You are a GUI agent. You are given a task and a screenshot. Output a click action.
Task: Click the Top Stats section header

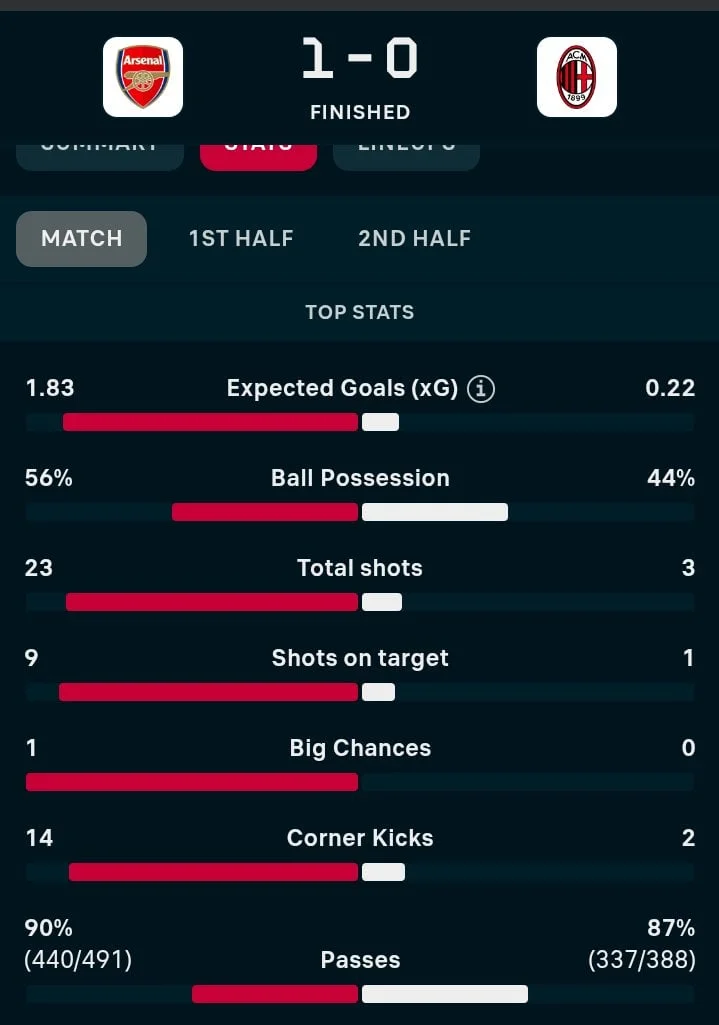pyautogui.click(x=359, y=312)
